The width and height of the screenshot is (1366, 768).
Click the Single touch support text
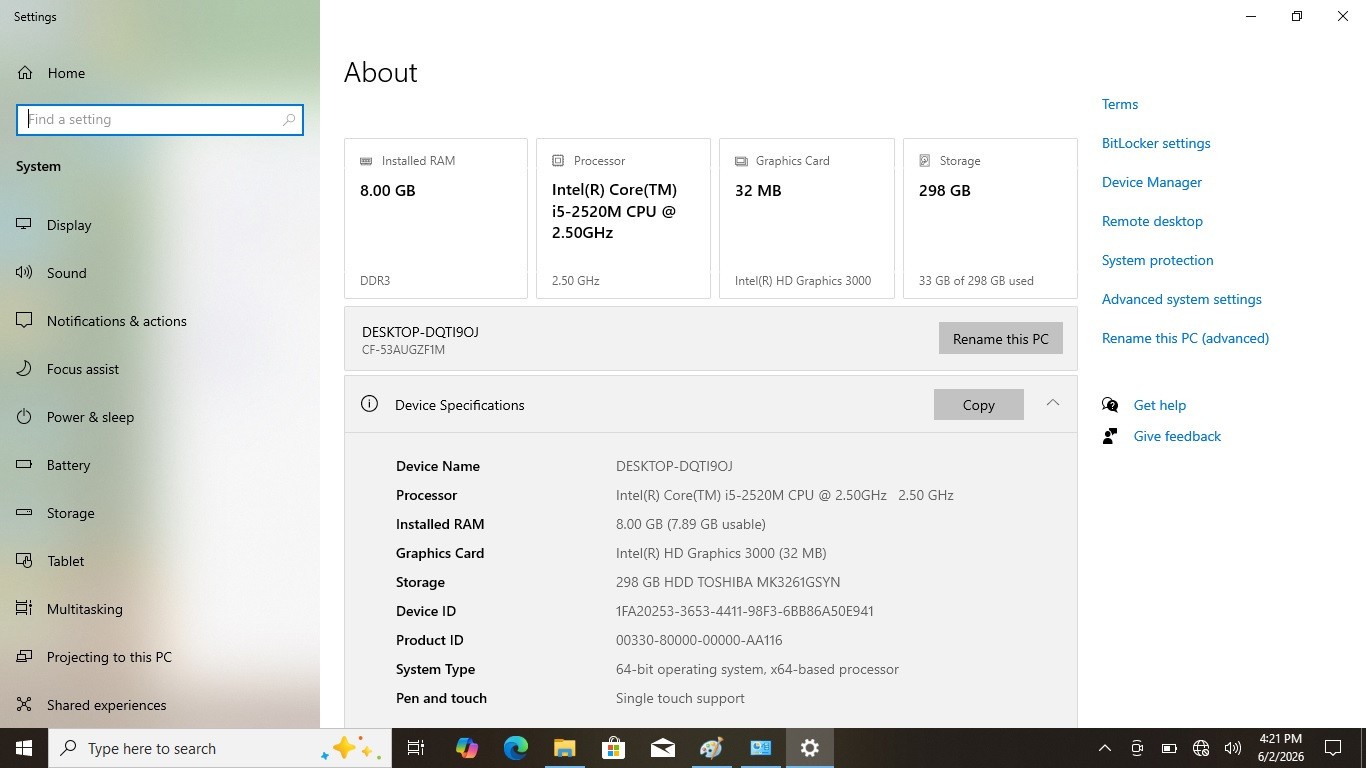click(680, 698)
